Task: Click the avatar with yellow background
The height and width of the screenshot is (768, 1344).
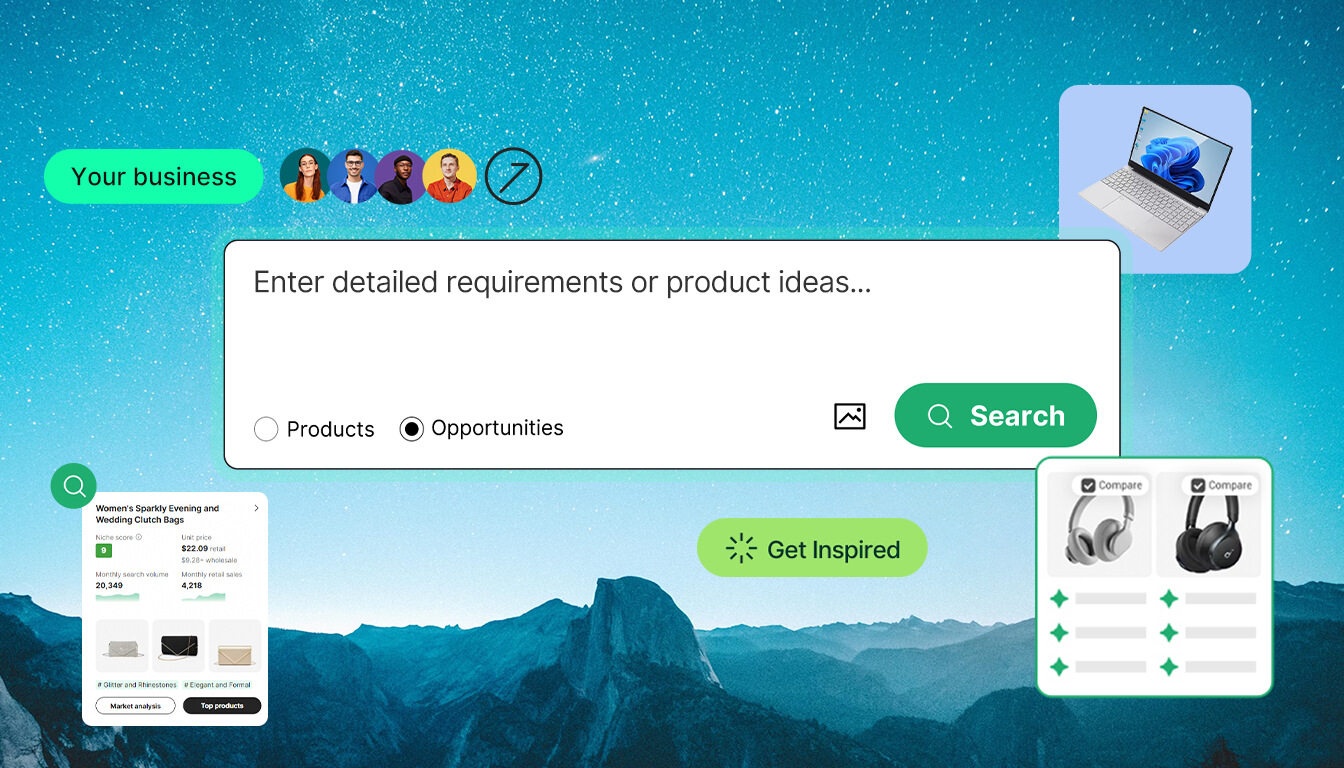Action: point(449,176)
